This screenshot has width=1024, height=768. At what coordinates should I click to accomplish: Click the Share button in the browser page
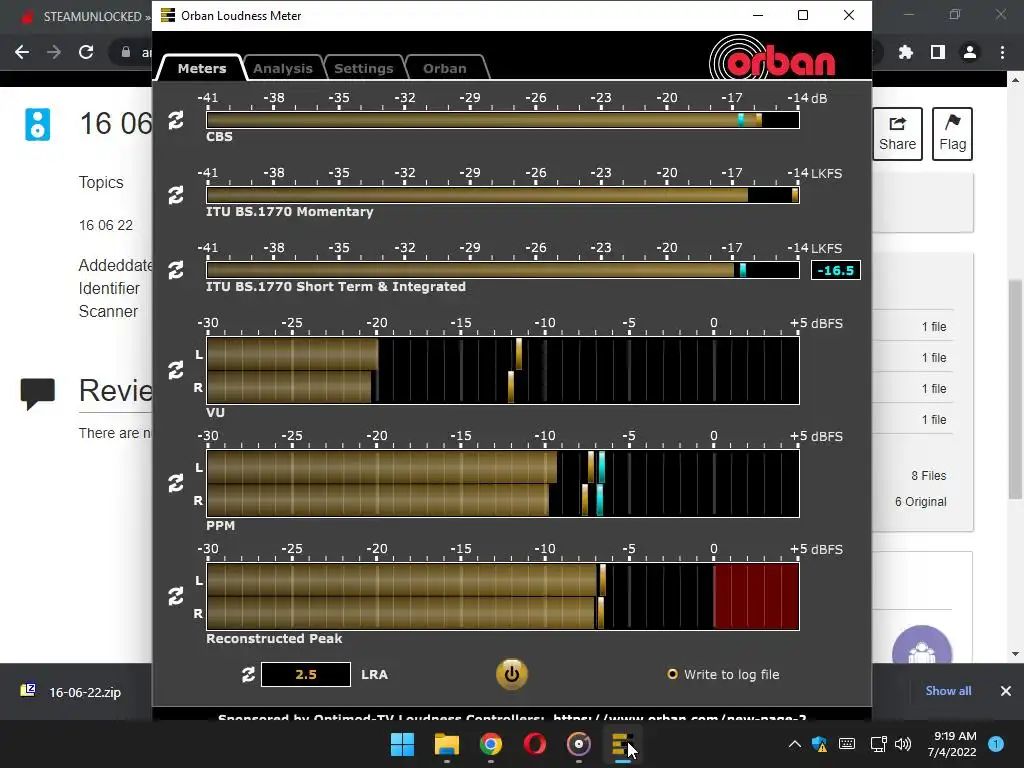click(x=897, y=134)
